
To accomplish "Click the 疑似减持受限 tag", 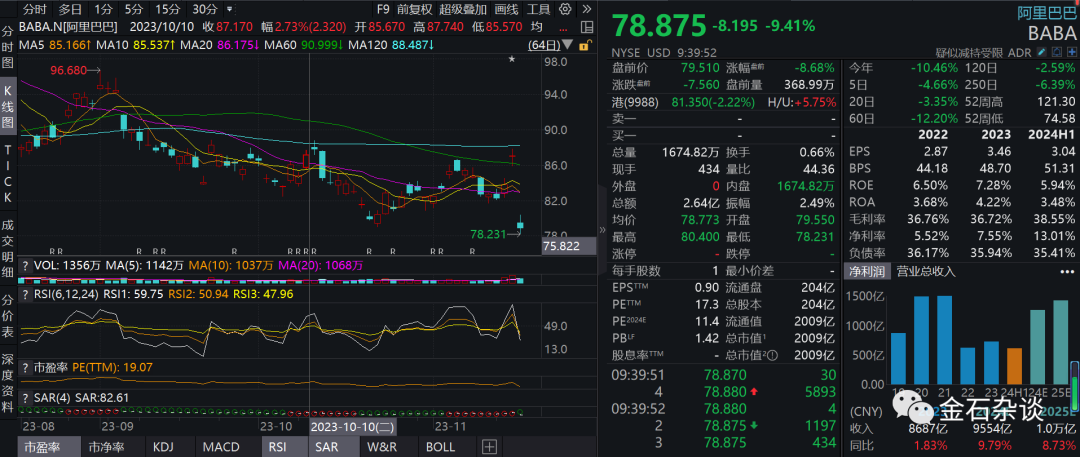I will click(x=969, y=52).
